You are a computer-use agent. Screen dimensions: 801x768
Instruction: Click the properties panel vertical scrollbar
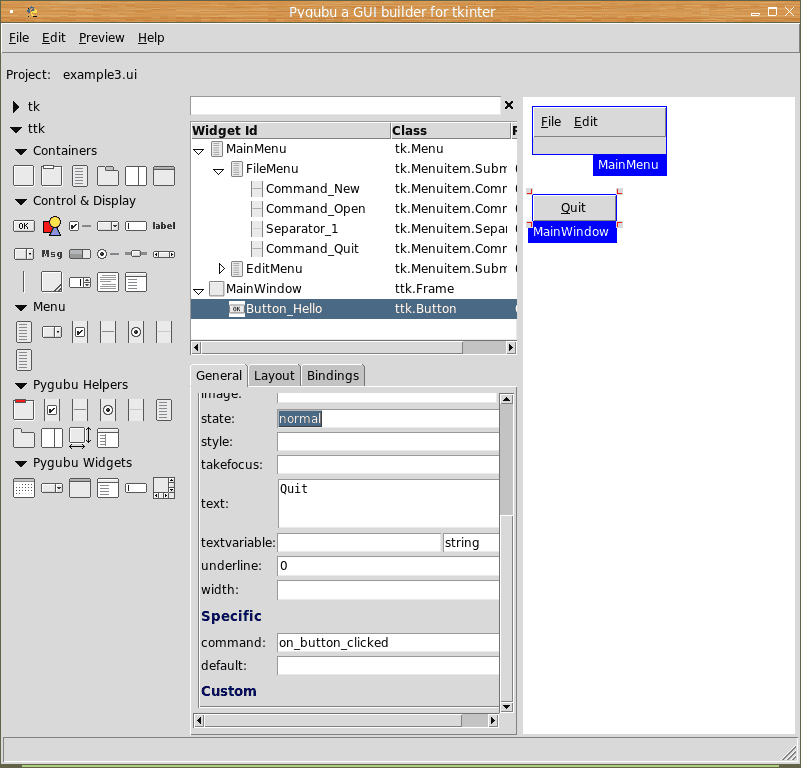506,553
